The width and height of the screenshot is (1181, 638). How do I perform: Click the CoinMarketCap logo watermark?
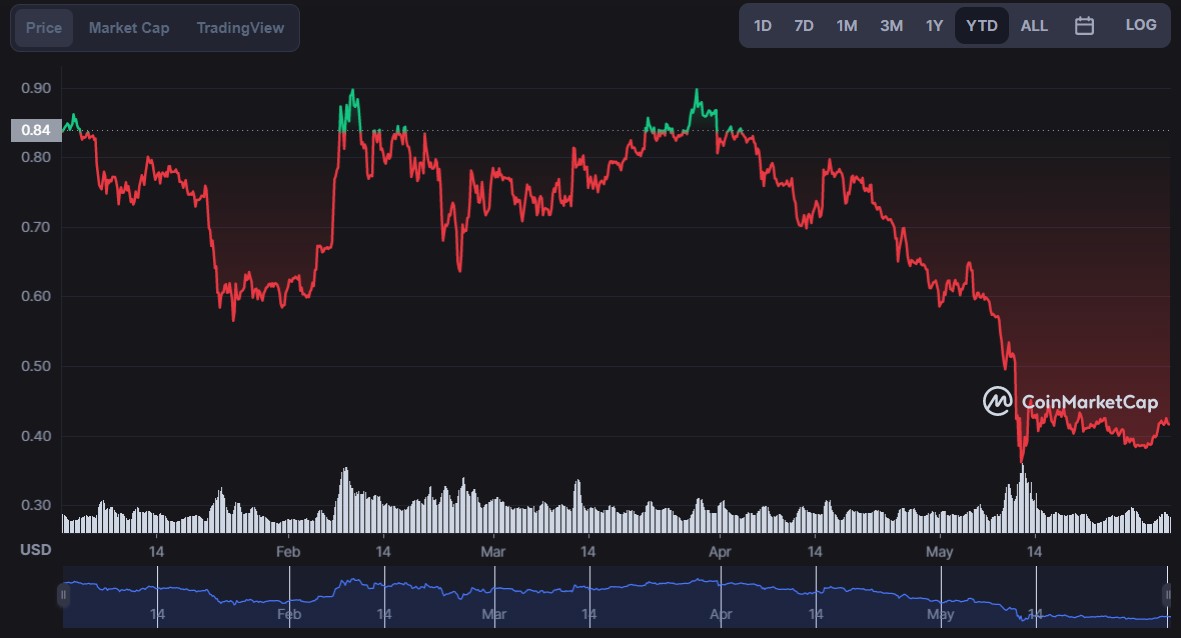click(x=1070, y=401)
